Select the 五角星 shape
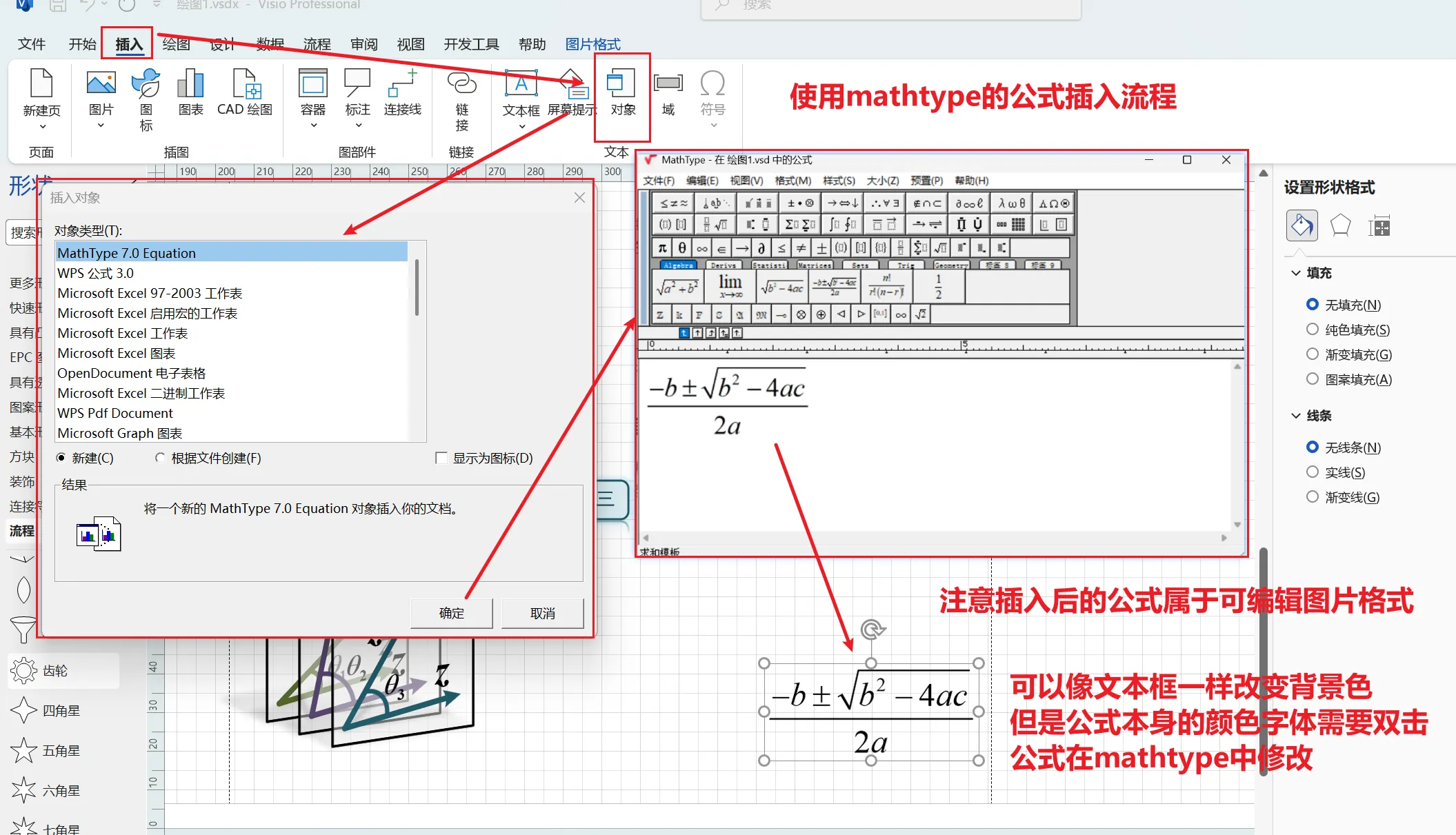 [46, 750]
